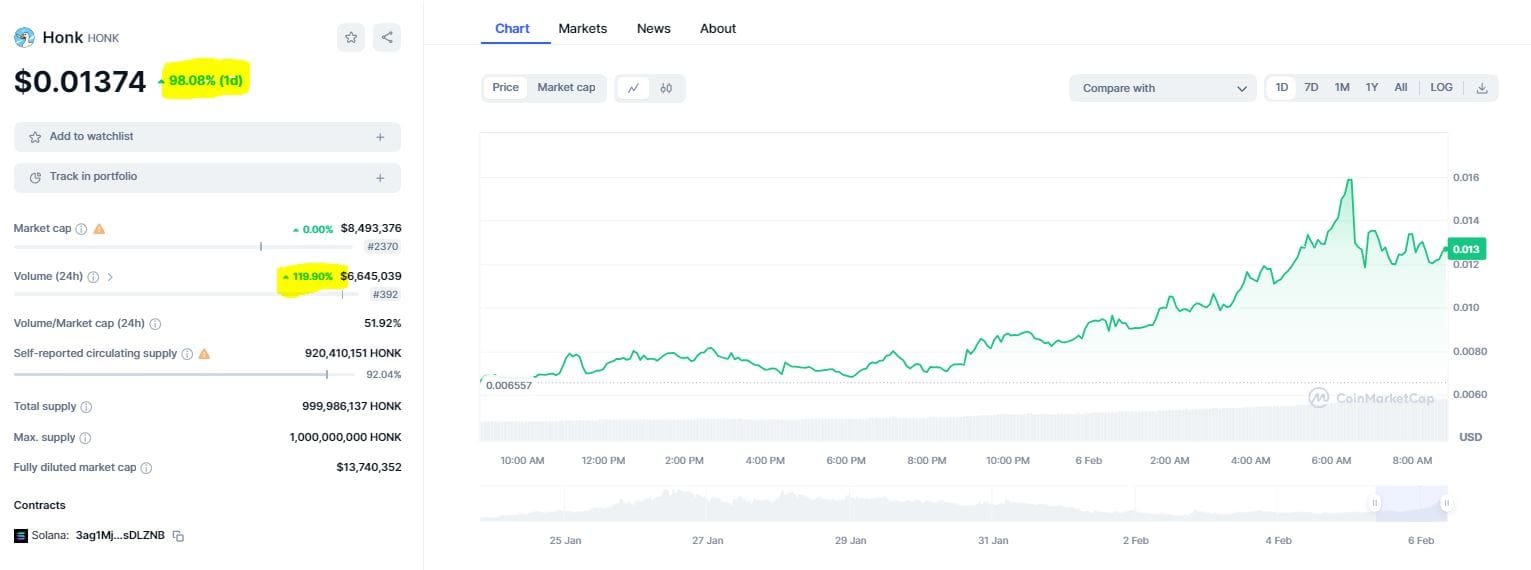View info icon next to Total supply
This screenshot has width=1531, height=570.
point(86,407)
